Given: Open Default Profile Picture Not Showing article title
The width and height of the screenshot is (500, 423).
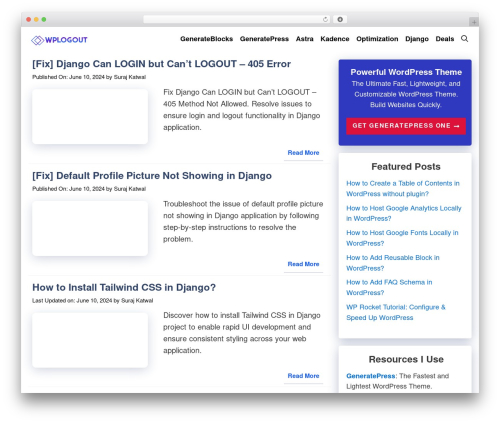Looking at the screenshot, I should click(x=152, y=176).
